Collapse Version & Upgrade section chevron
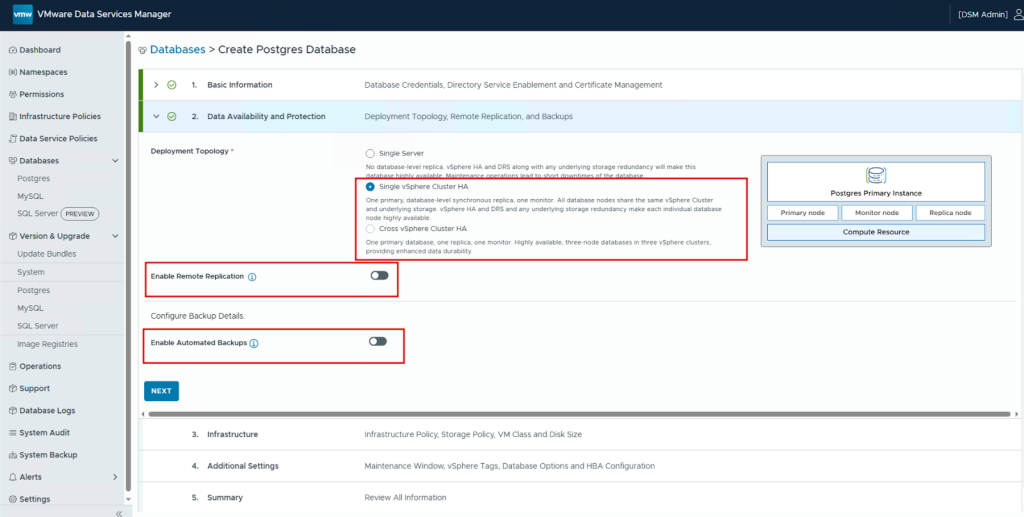 tap(116, 236)
